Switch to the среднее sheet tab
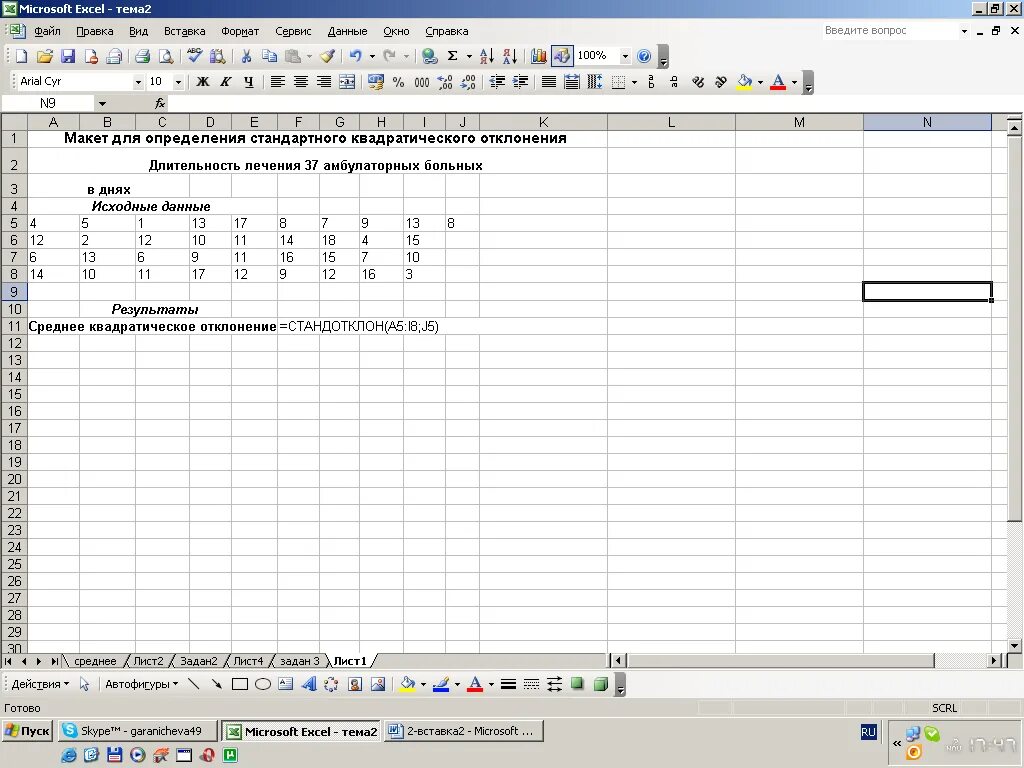This screenshot has width=1024, height=768. point(95,661)
